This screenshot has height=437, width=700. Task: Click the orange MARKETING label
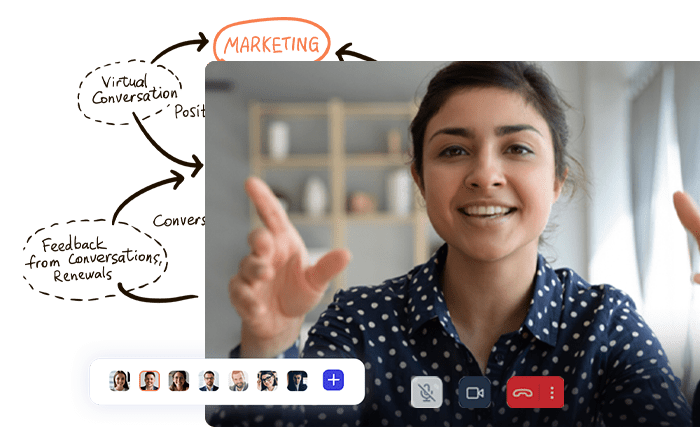[271, 44]
